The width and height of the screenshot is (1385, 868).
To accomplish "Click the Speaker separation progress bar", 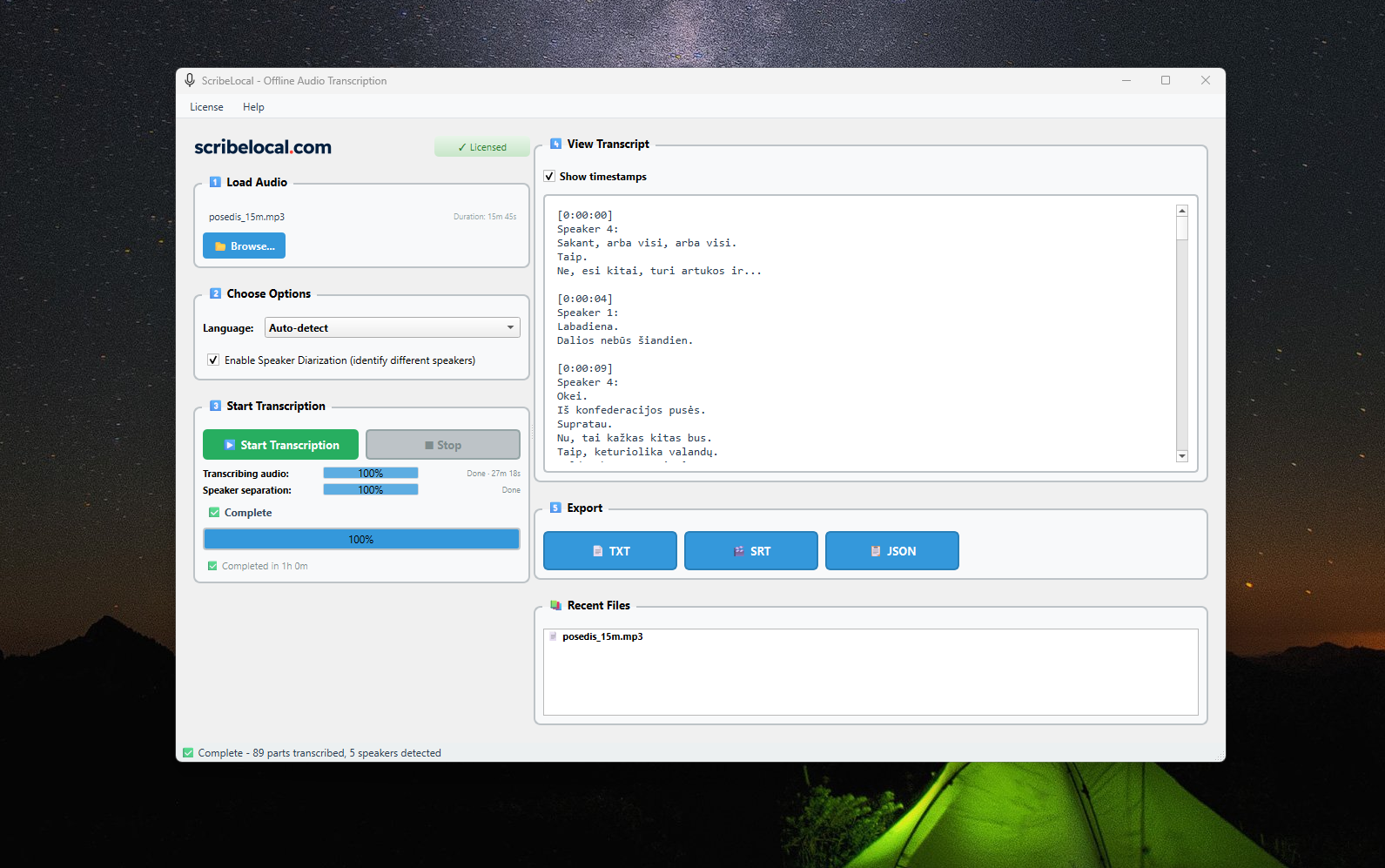I will 371,489.
